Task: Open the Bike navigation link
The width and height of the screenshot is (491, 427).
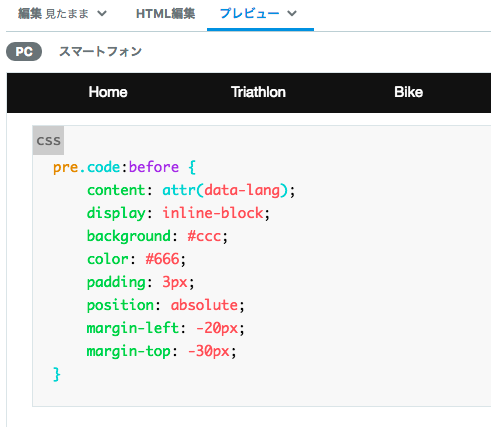Action: [x=408, y=92]
